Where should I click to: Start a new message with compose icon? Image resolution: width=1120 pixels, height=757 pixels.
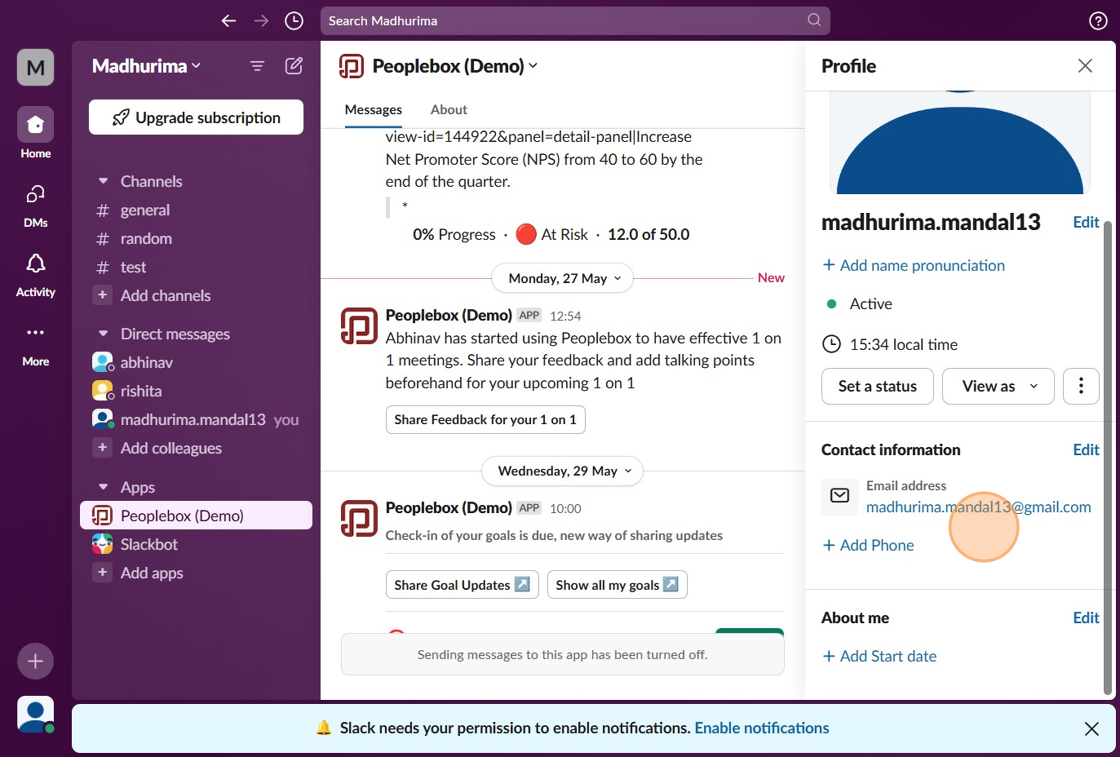294,66
